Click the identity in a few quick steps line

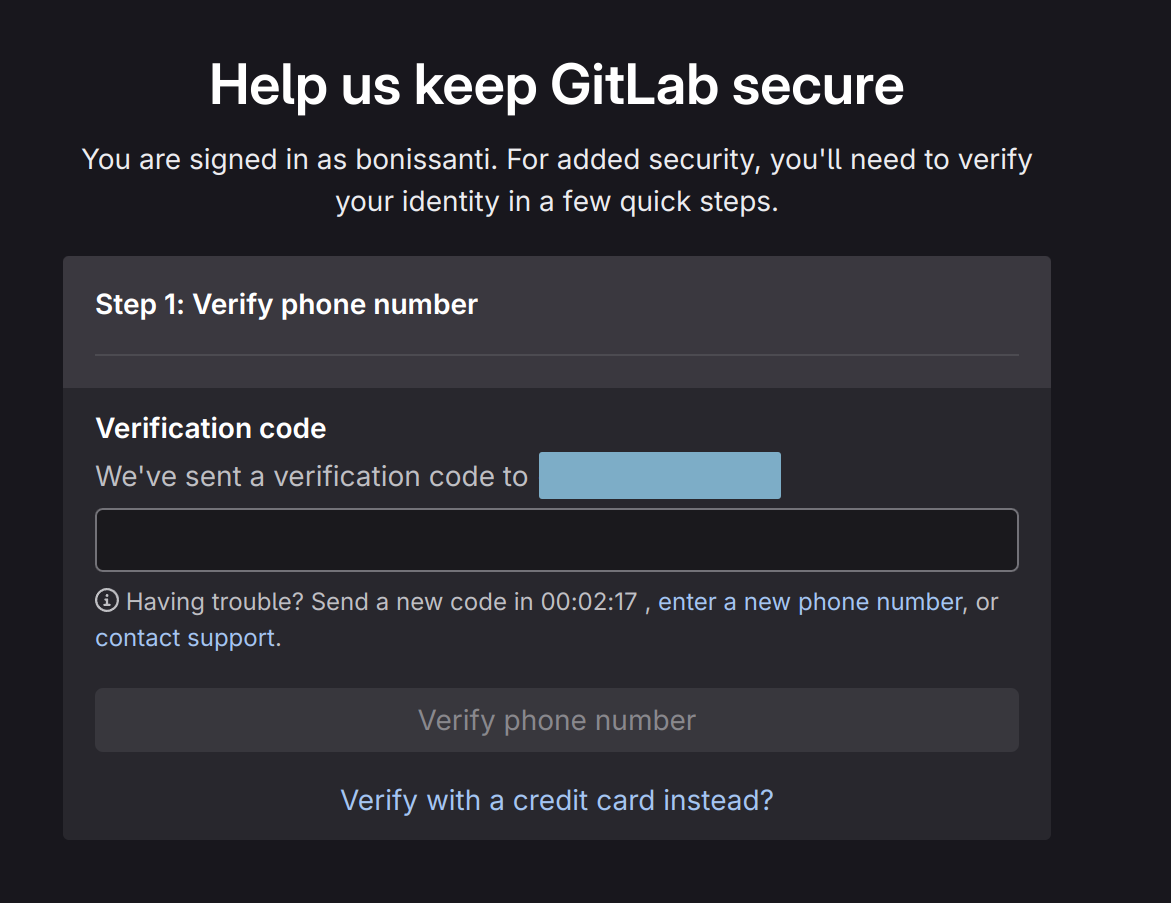(x=556, y=202)
